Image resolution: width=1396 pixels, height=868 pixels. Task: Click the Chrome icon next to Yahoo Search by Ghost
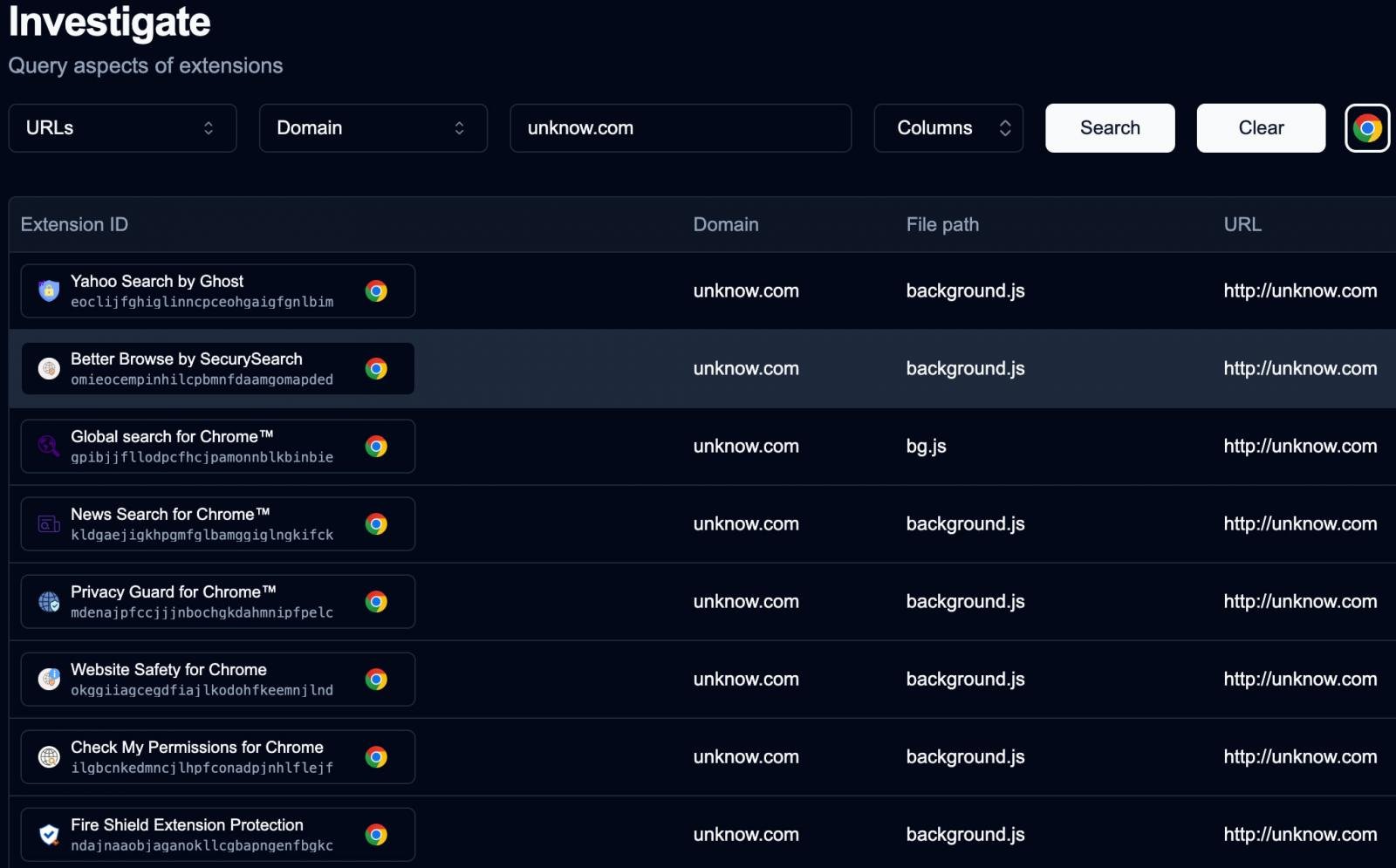click(378, 291)
